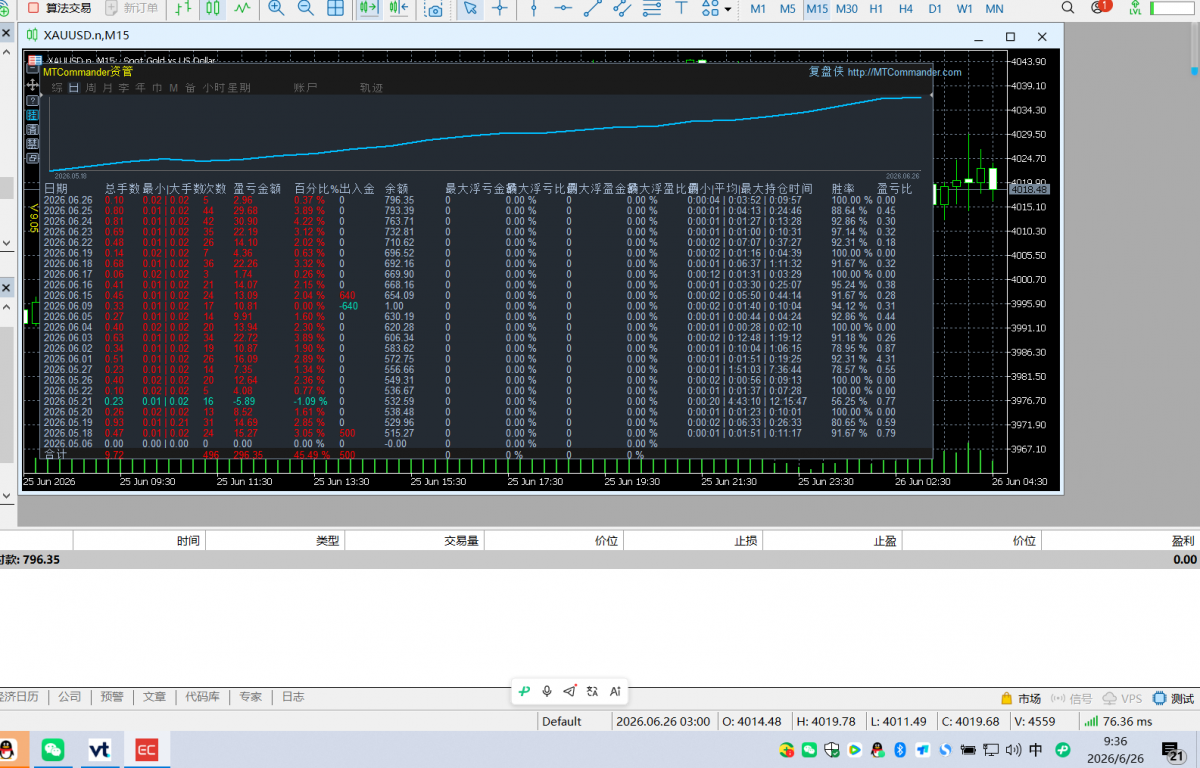Screen dimensions: 1200x768
Task: Open WeChat from the taskbar
Action: (x=52, y=749)
